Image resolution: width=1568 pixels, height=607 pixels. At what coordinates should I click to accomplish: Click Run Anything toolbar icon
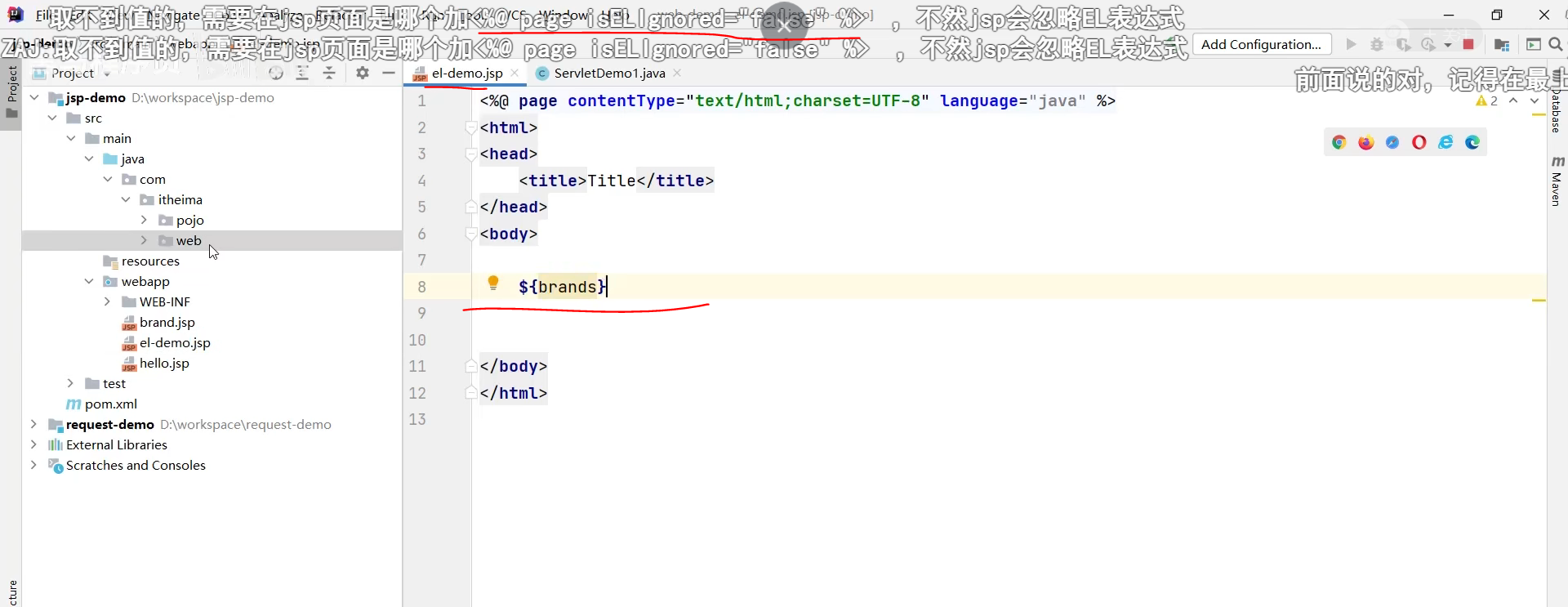pos(1533,44)
